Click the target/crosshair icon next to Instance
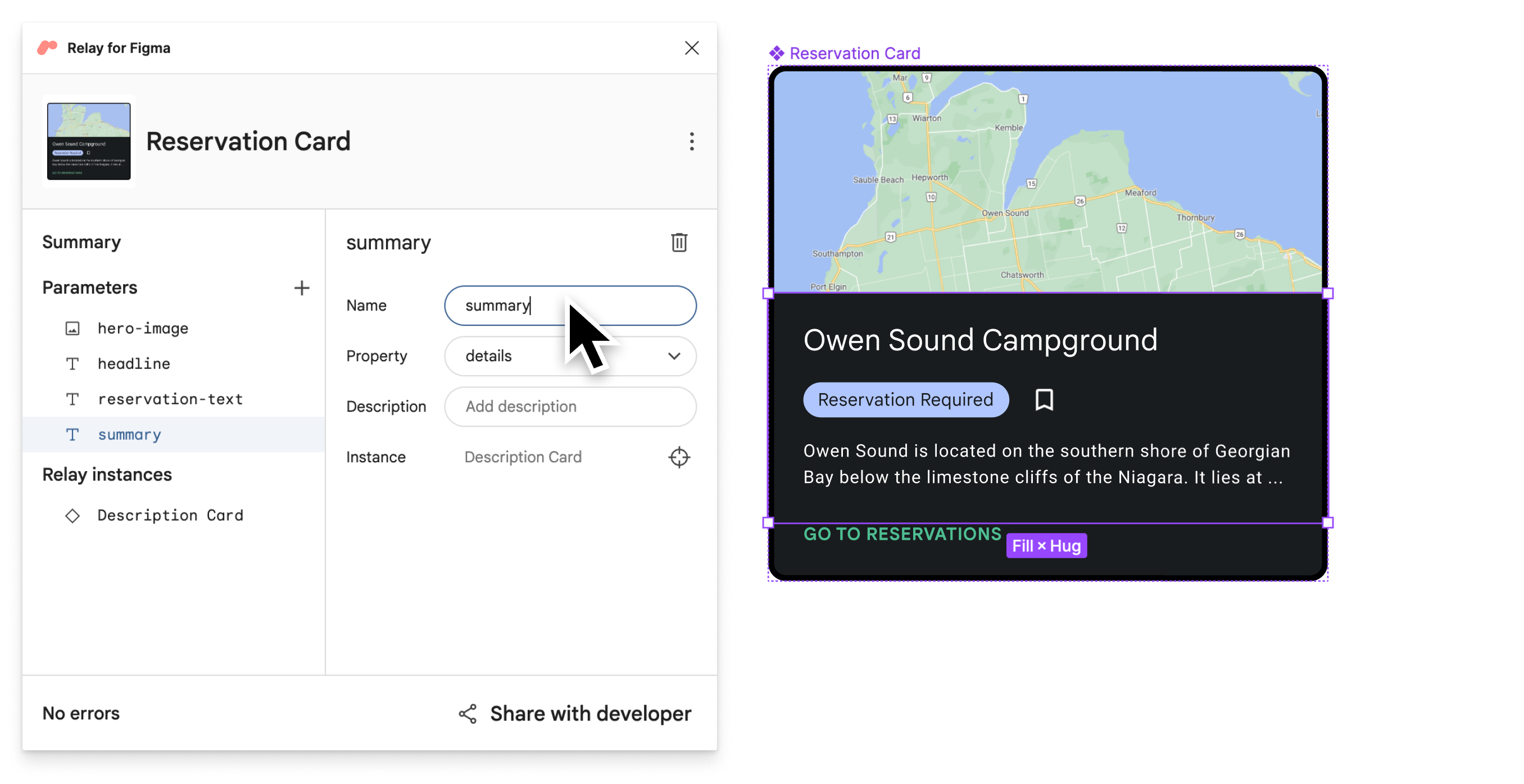1524x784 pixels. (679, 457)
